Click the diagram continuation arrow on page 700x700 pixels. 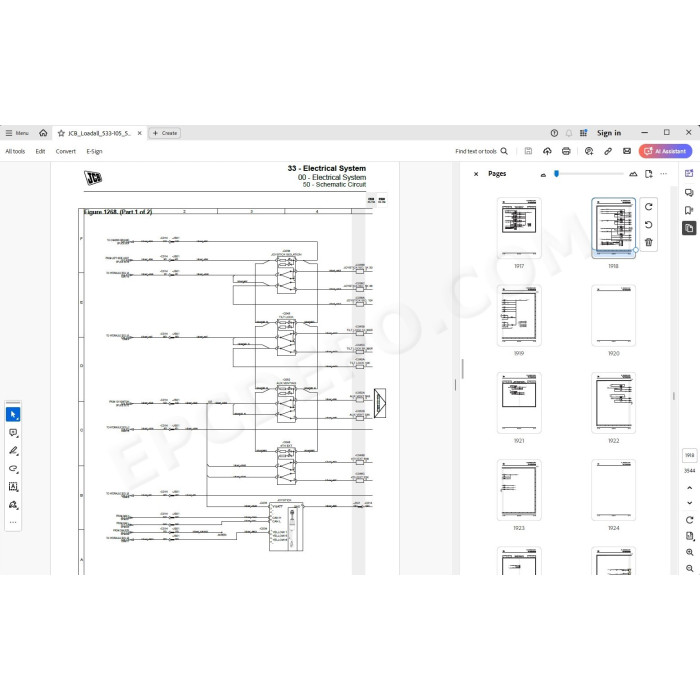[x=379, y=403]
